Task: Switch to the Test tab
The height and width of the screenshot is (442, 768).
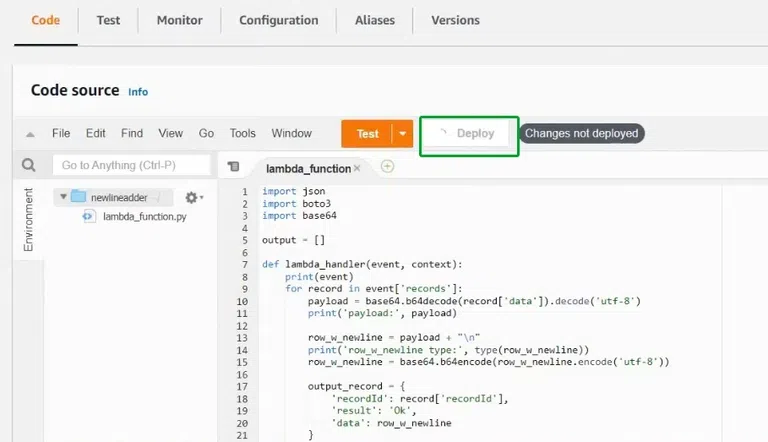Action: (x=108, y=20)
